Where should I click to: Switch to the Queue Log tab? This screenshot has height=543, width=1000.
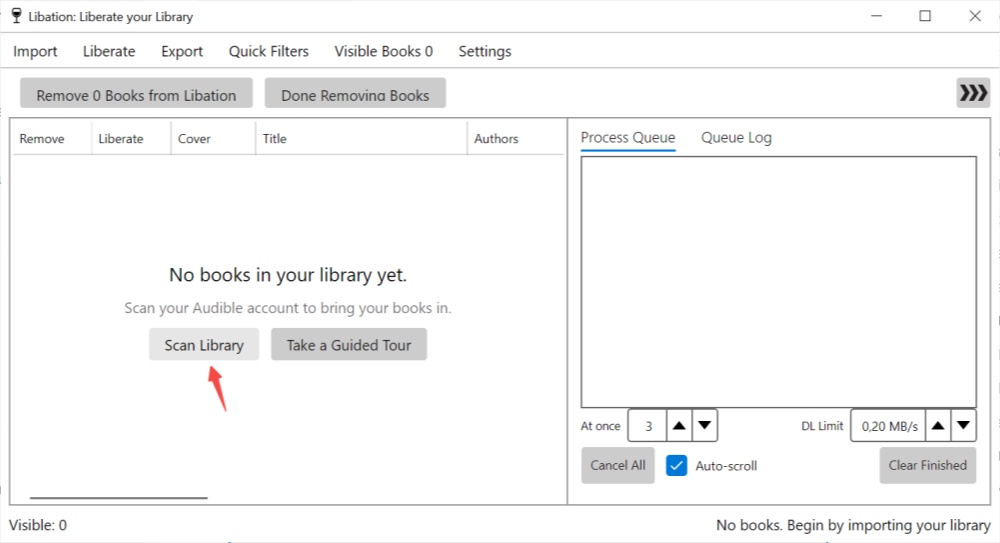736,138
